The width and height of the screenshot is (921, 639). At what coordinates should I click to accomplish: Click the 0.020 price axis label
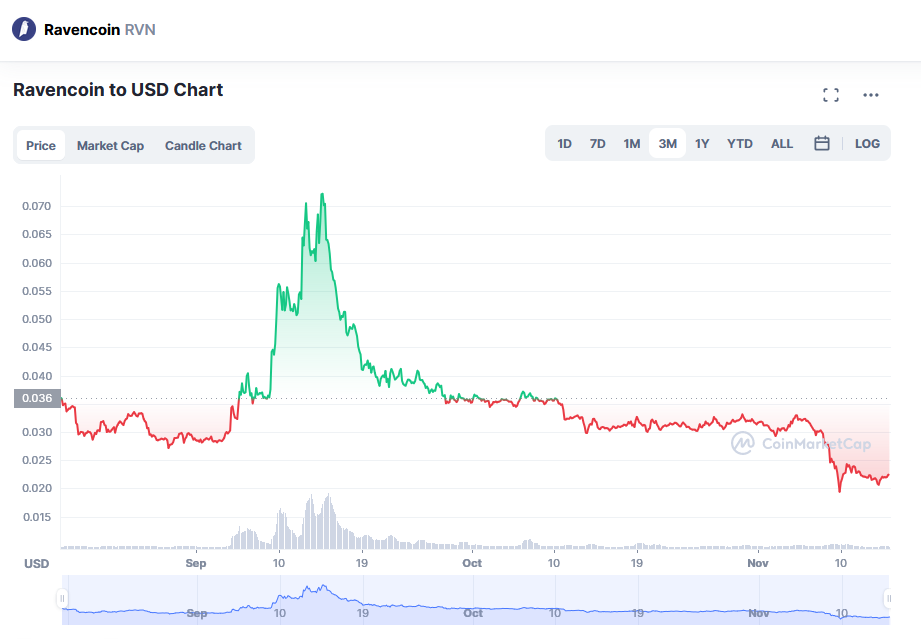36,488
